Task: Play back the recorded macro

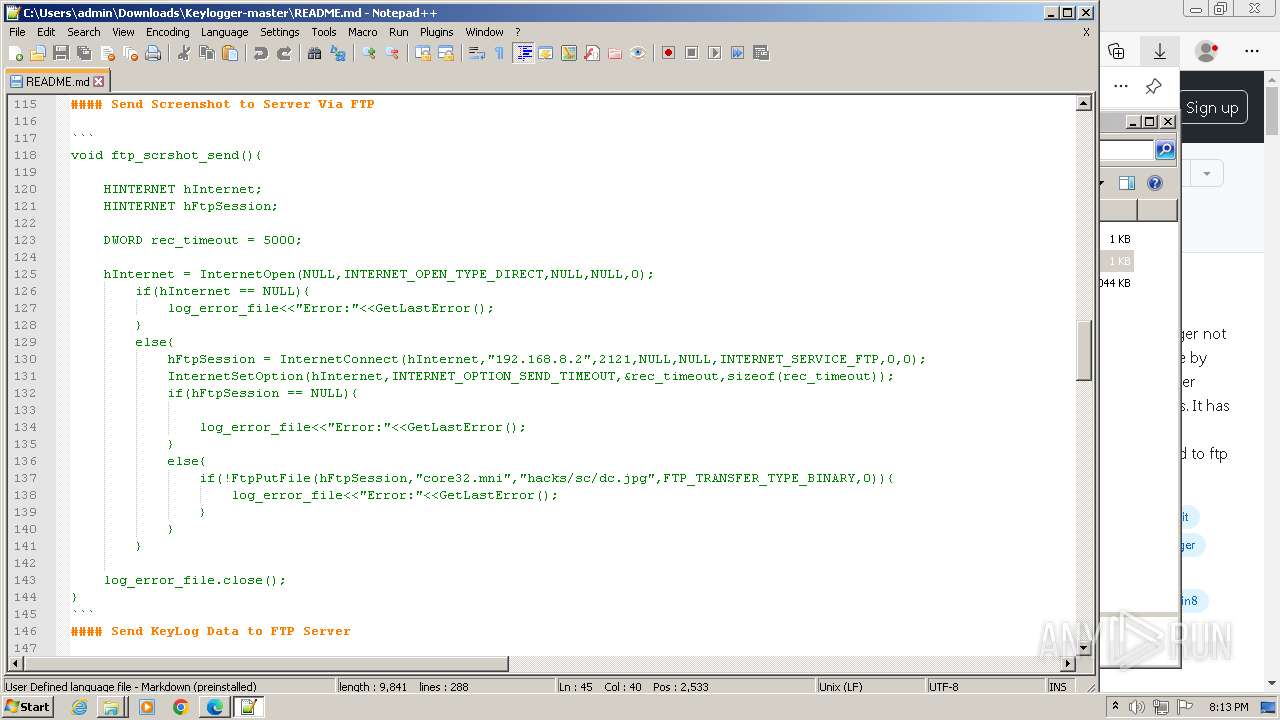Action: pos(715,53)
